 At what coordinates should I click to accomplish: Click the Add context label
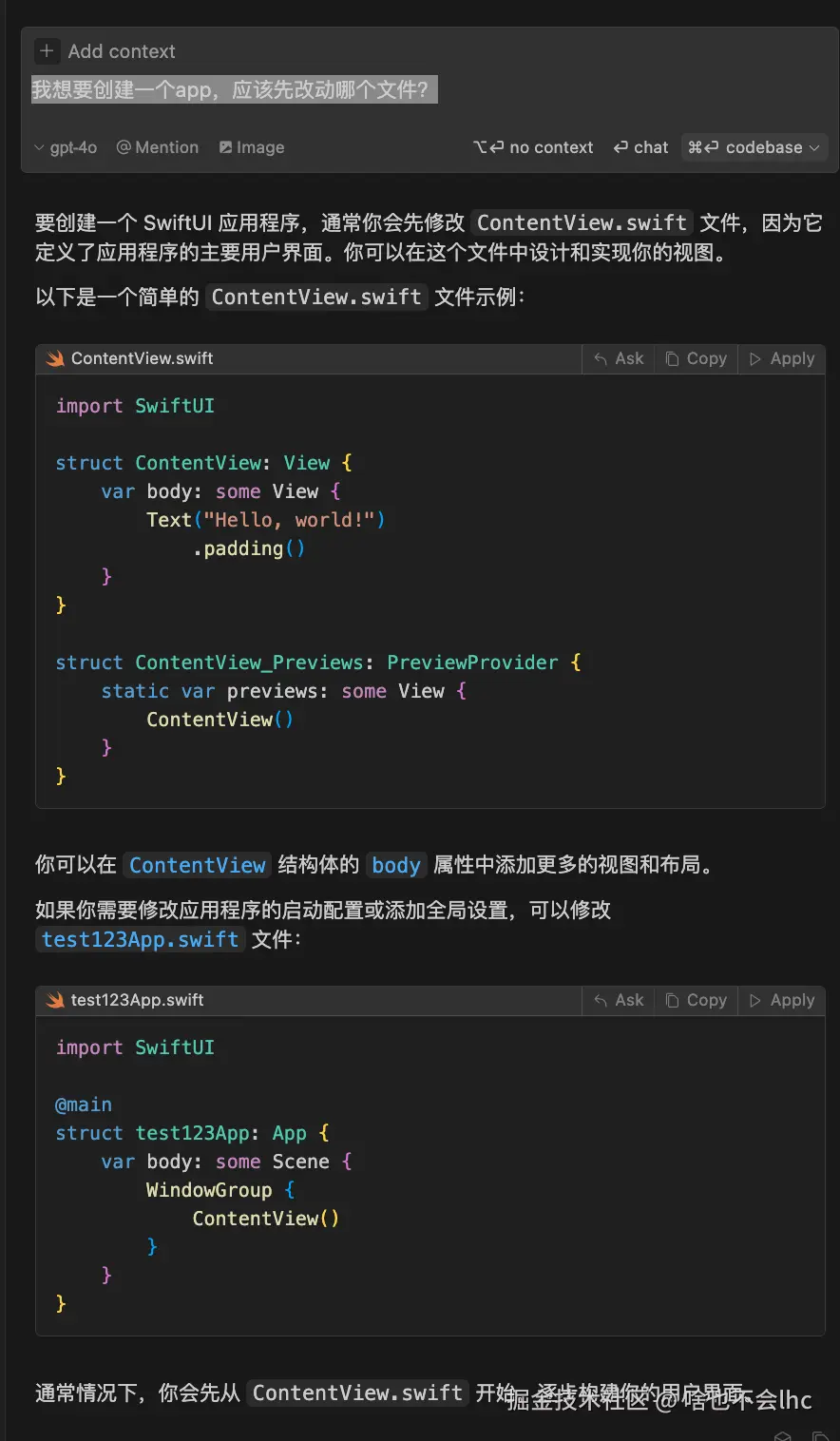[x=122, y=51]
